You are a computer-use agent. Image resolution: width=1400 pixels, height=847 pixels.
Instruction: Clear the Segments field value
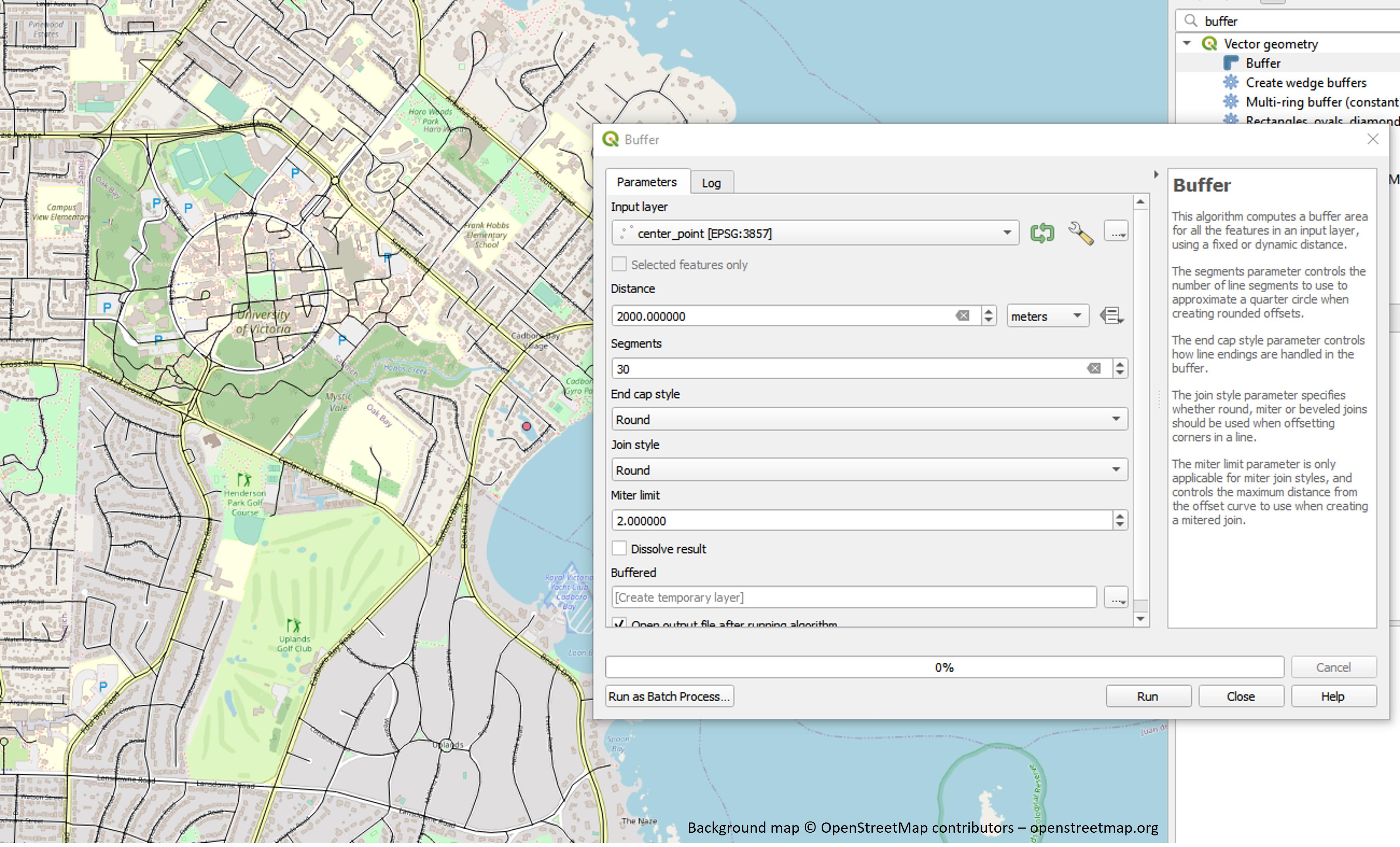coord(1093,369)
